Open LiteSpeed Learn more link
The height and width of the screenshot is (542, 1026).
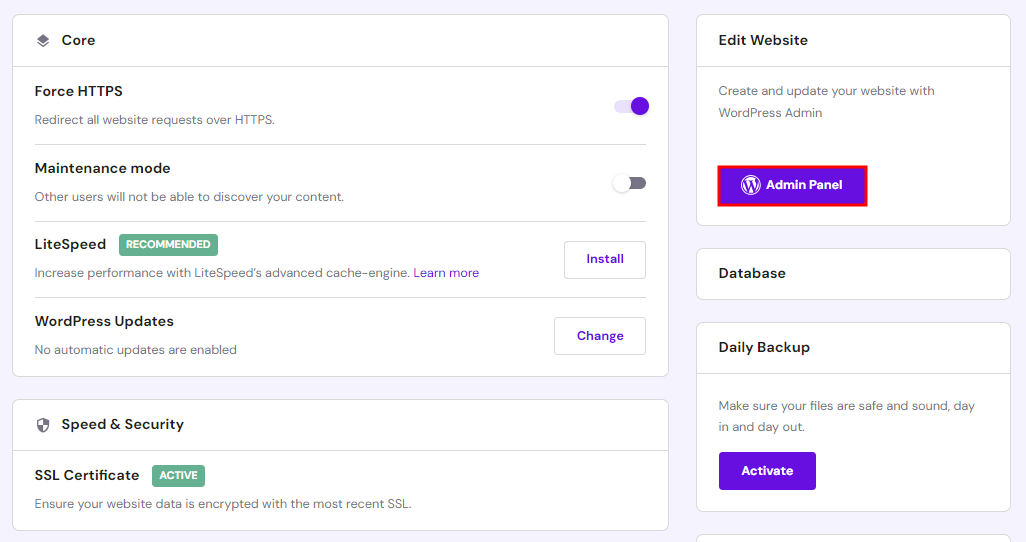click(x=446, y=273)
